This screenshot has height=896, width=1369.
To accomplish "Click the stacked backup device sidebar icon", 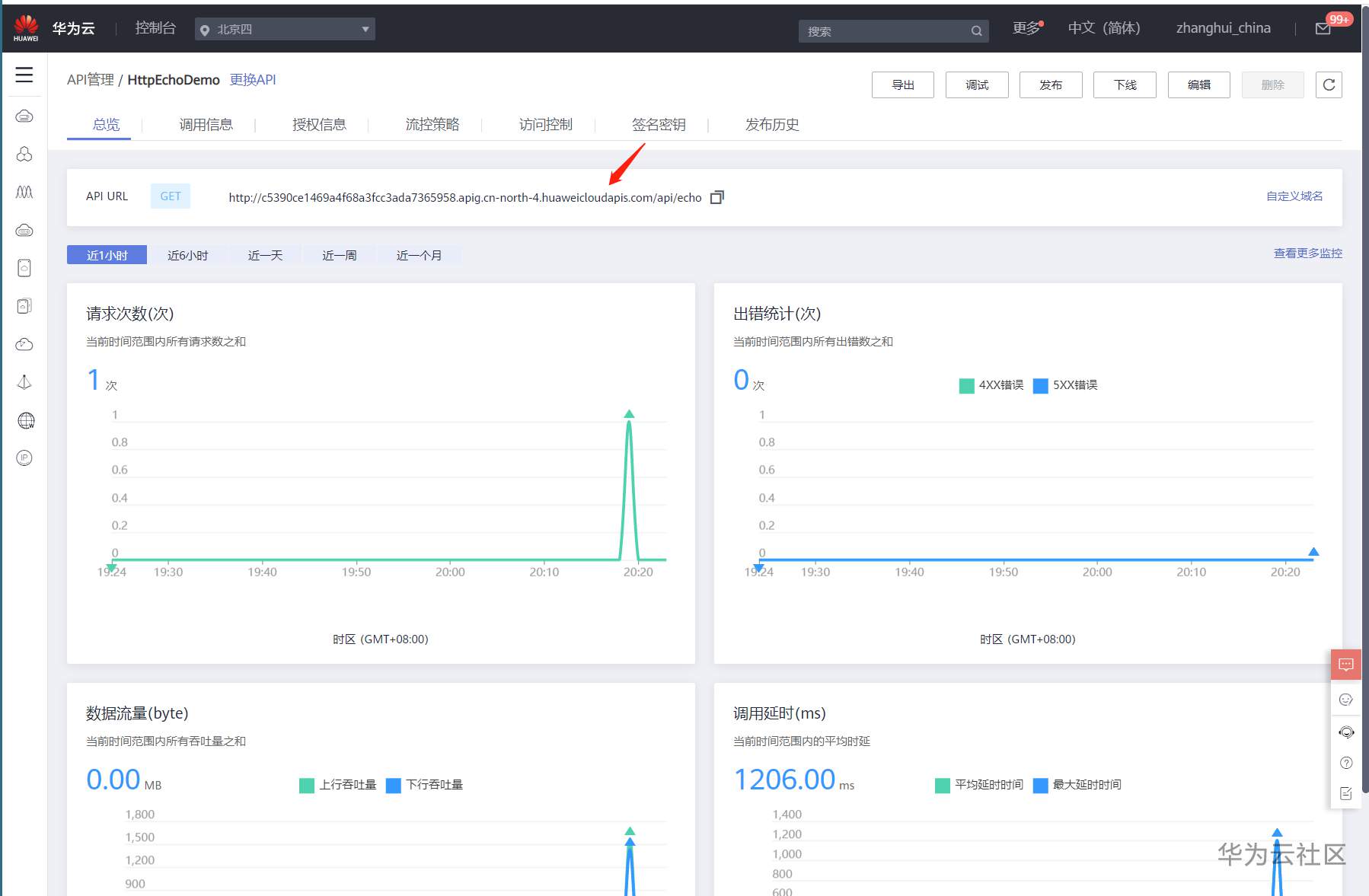I will 24,306.
